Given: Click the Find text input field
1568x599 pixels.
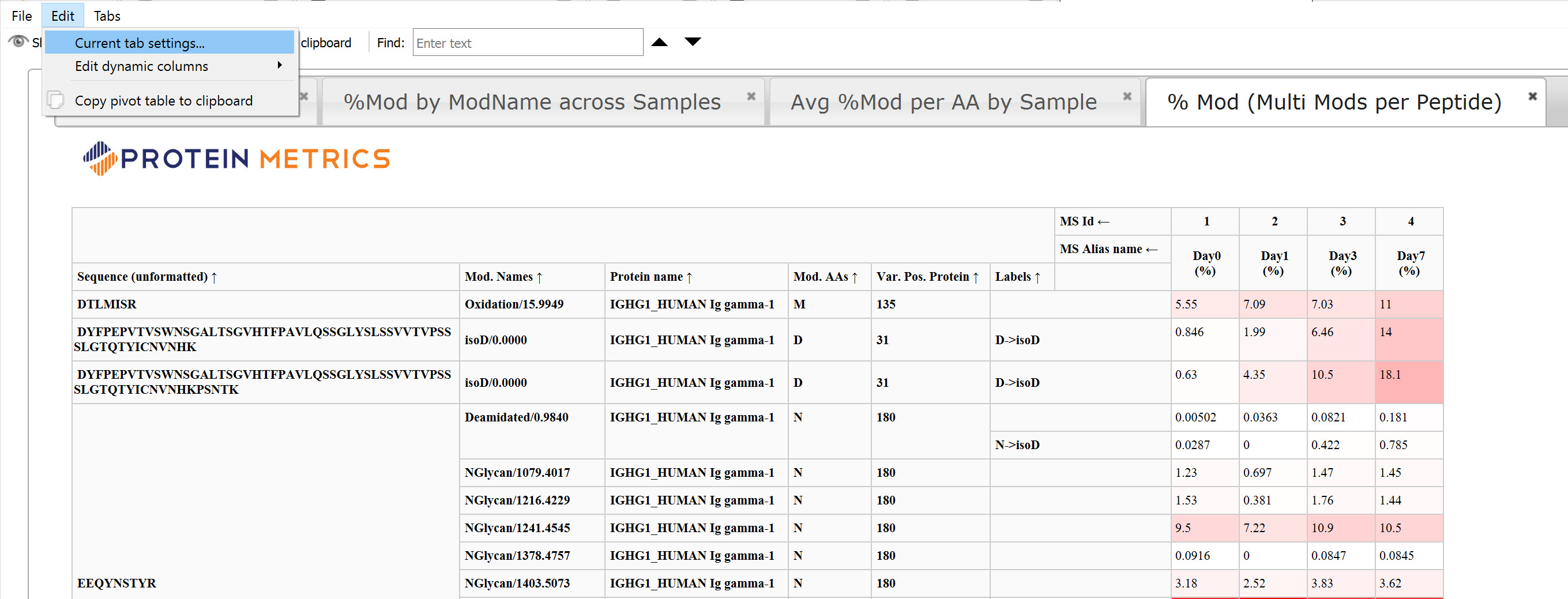Looking at the screenshot, I should point(527,43).
